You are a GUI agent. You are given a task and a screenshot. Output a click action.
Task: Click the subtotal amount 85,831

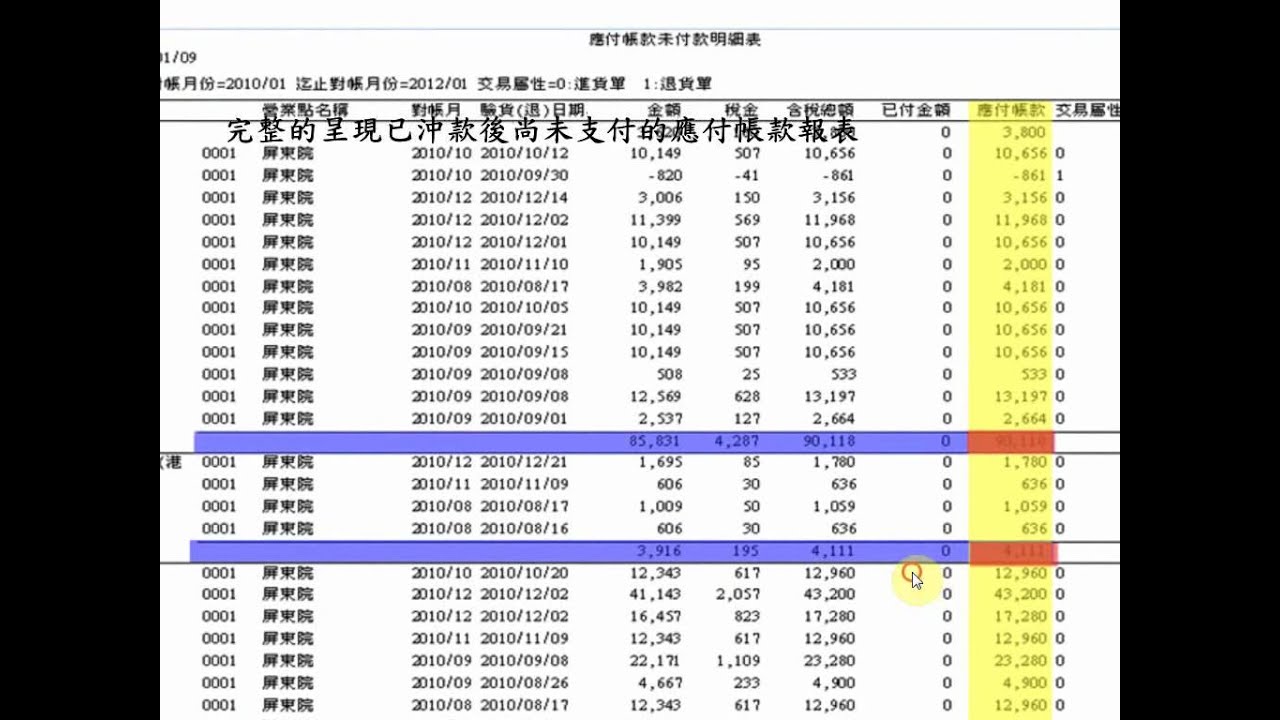coord(656,440)
